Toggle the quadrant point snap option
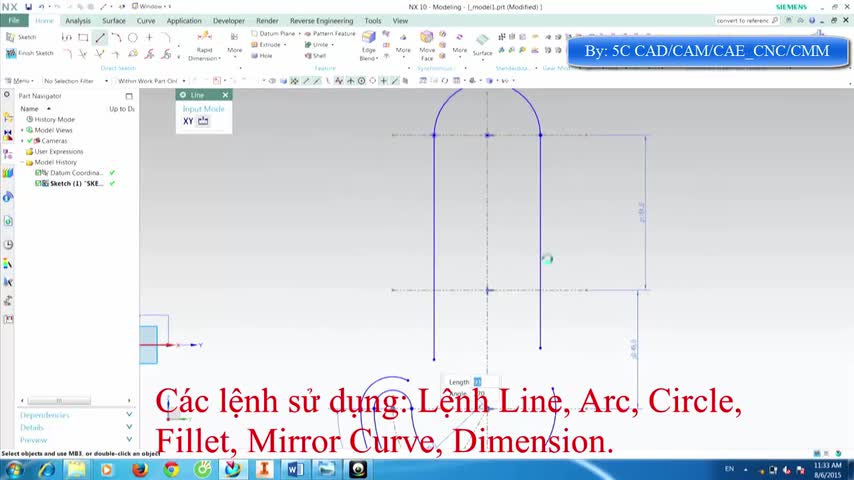 tap(373, 81)
